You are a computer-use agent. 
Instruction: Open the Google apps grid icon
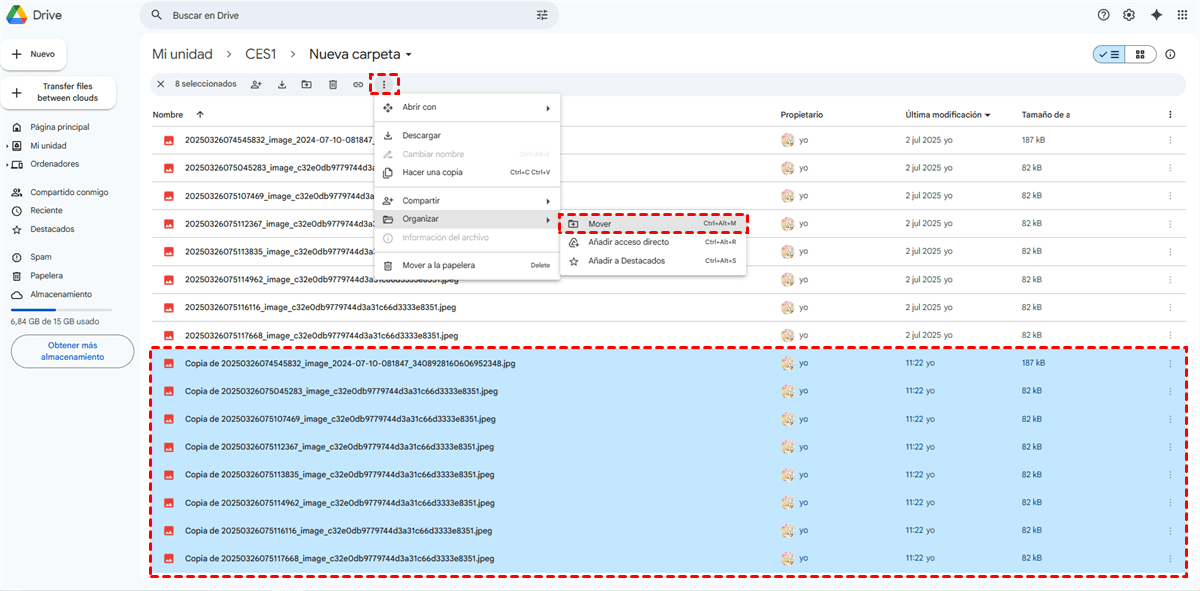click(x=1184, y=15)
